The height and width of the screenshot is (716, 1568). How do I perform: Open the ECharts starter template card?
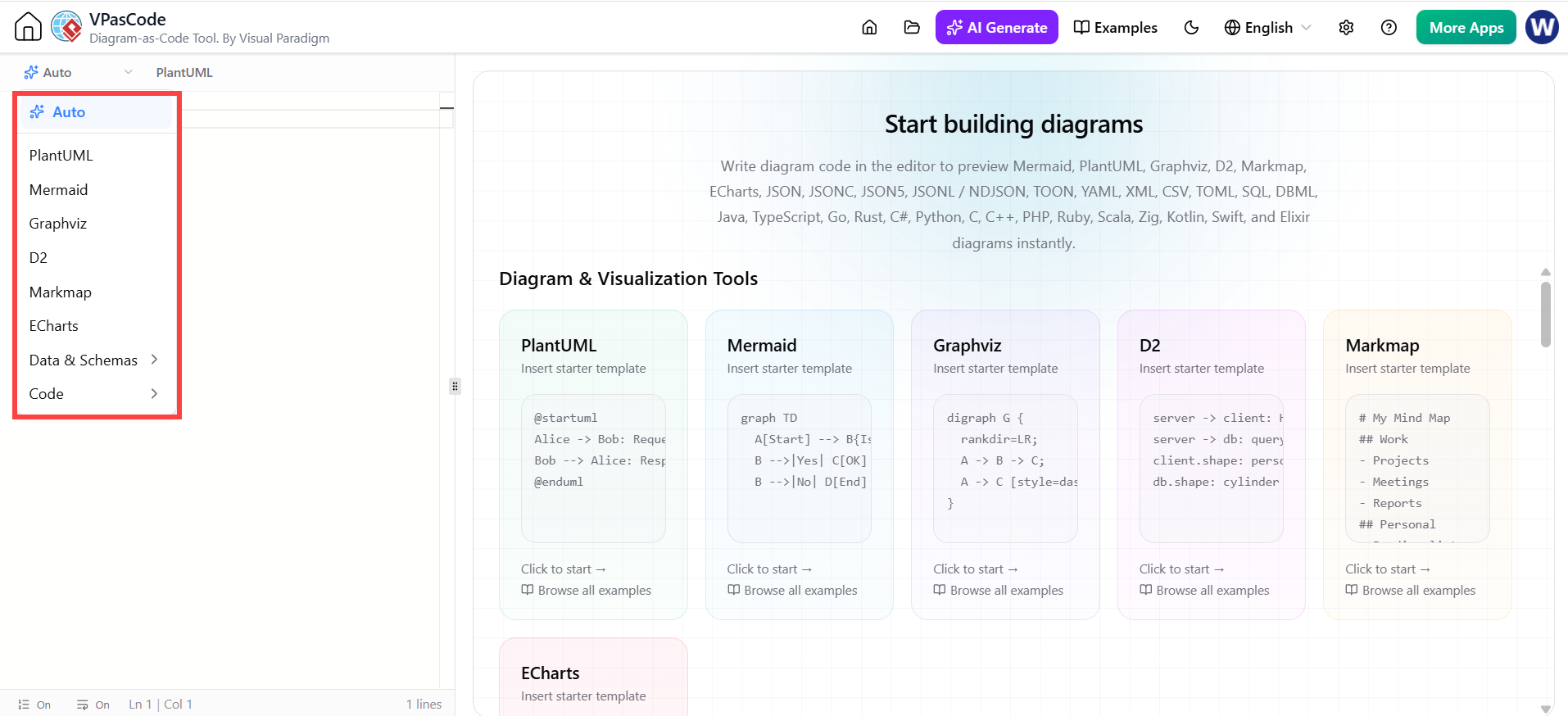(x=593, y=677)
